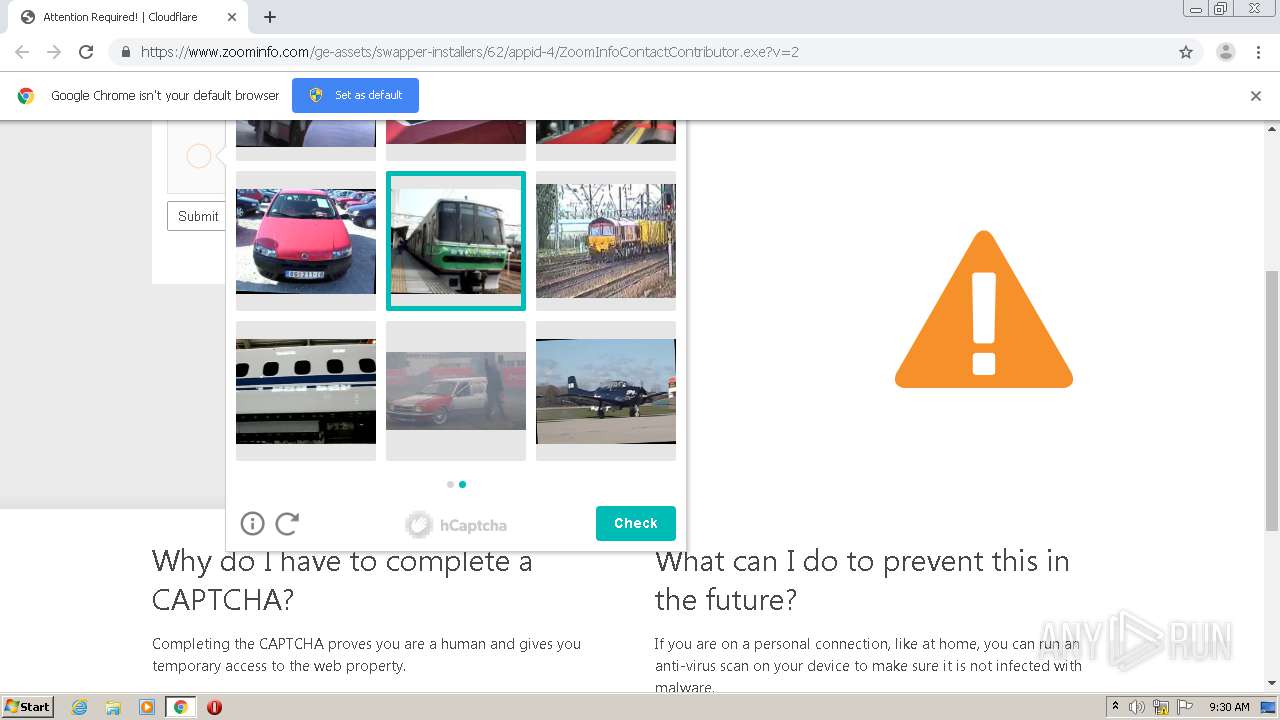Go to first hCaptcha page dot
This screenshot has height=720, width=1280.
(x=450, y=484)
